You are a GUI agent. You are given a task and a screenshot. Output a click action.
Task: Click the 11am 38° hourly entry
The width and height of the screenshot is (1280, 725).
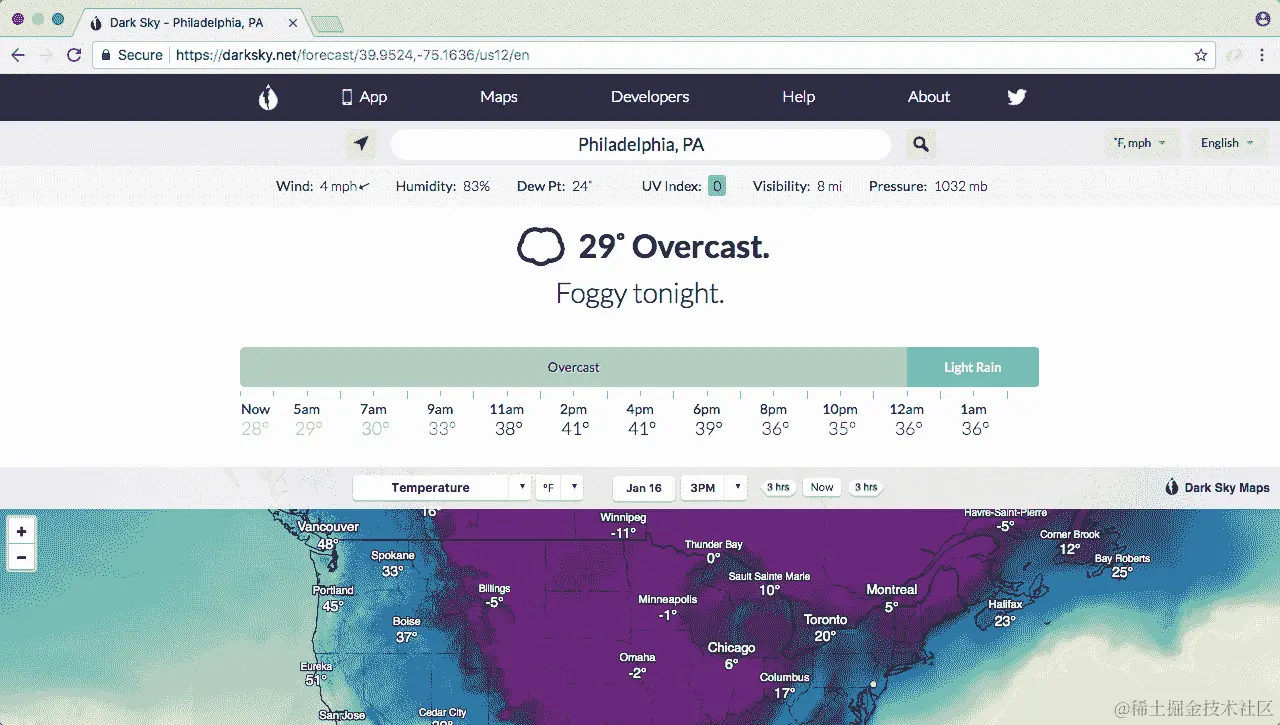coord(507,419)
